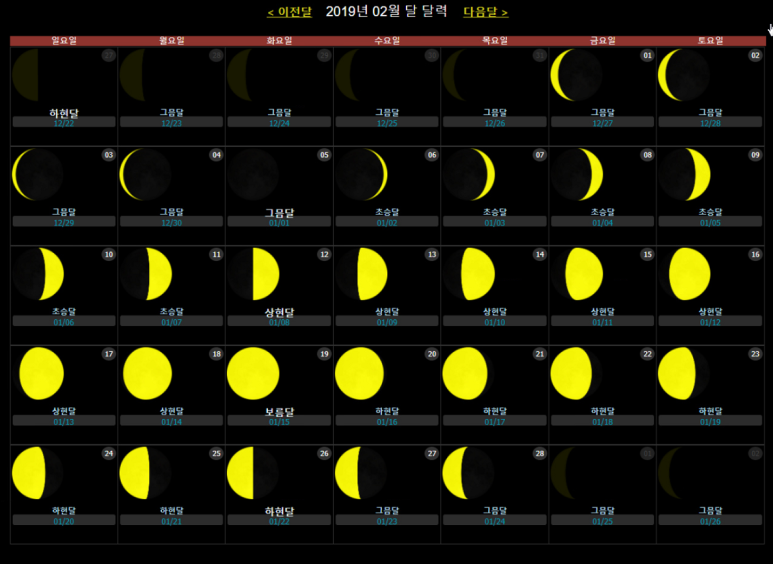
Task: Click the 일요일 column header
Action: 64,41
